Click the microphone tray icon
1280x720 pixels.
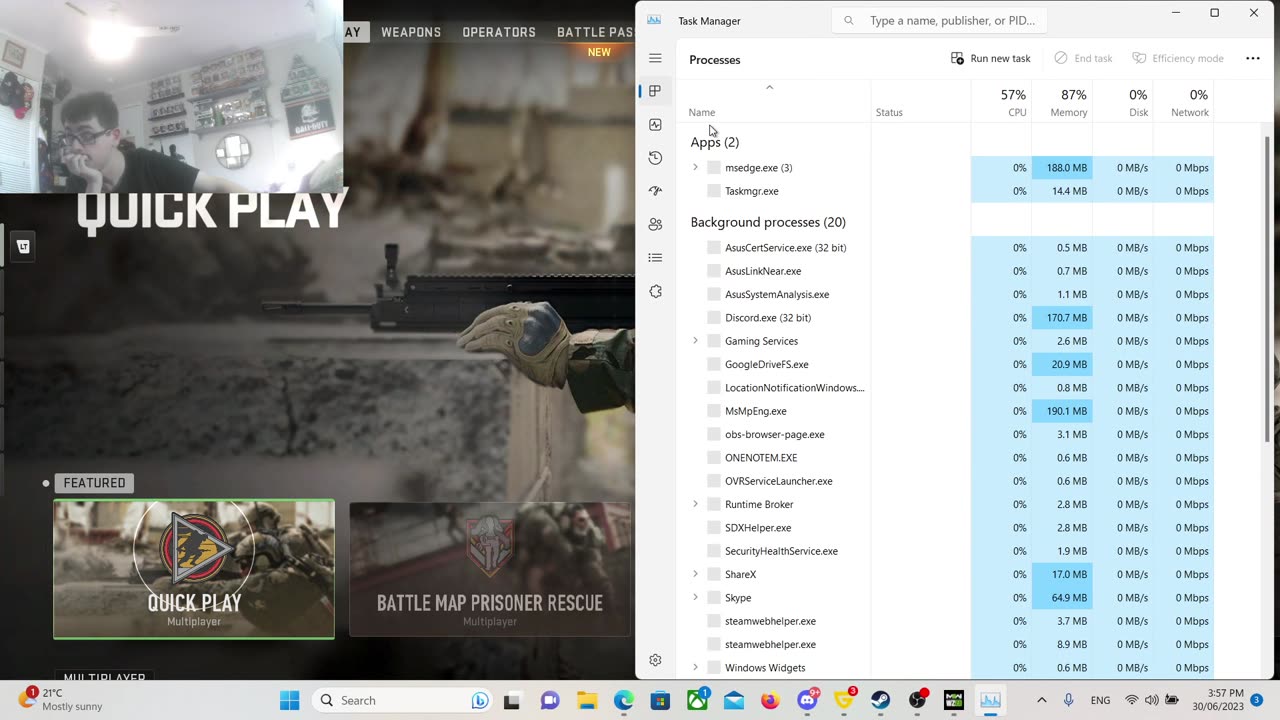coord(1068,701)
